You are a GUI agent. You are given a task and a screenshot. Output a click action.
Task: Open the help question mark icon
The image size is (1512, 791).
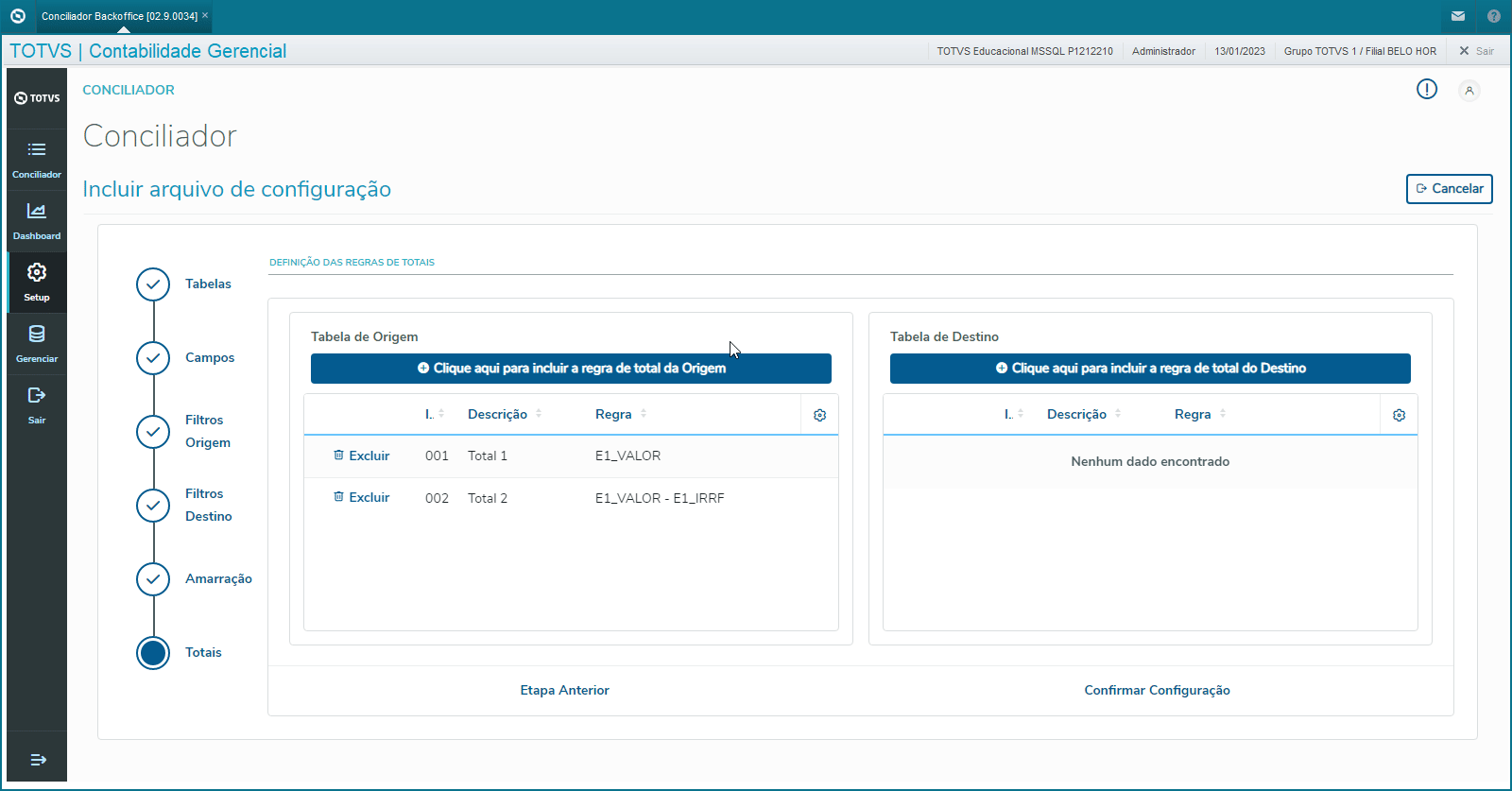click(x=1494, y=16)
